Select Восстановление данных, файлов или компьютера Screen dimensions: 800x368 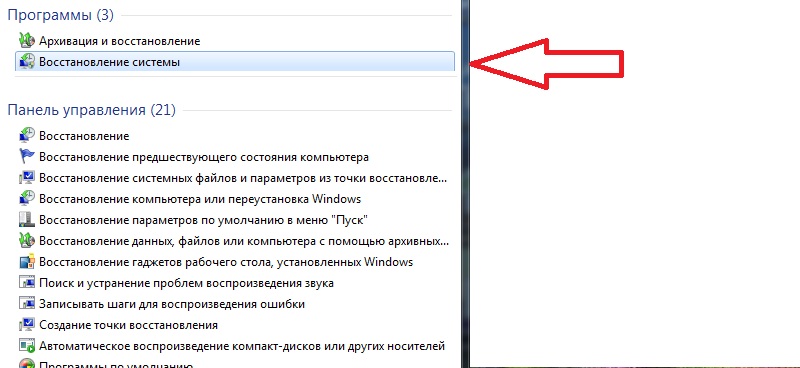click(x=244, y=241)
